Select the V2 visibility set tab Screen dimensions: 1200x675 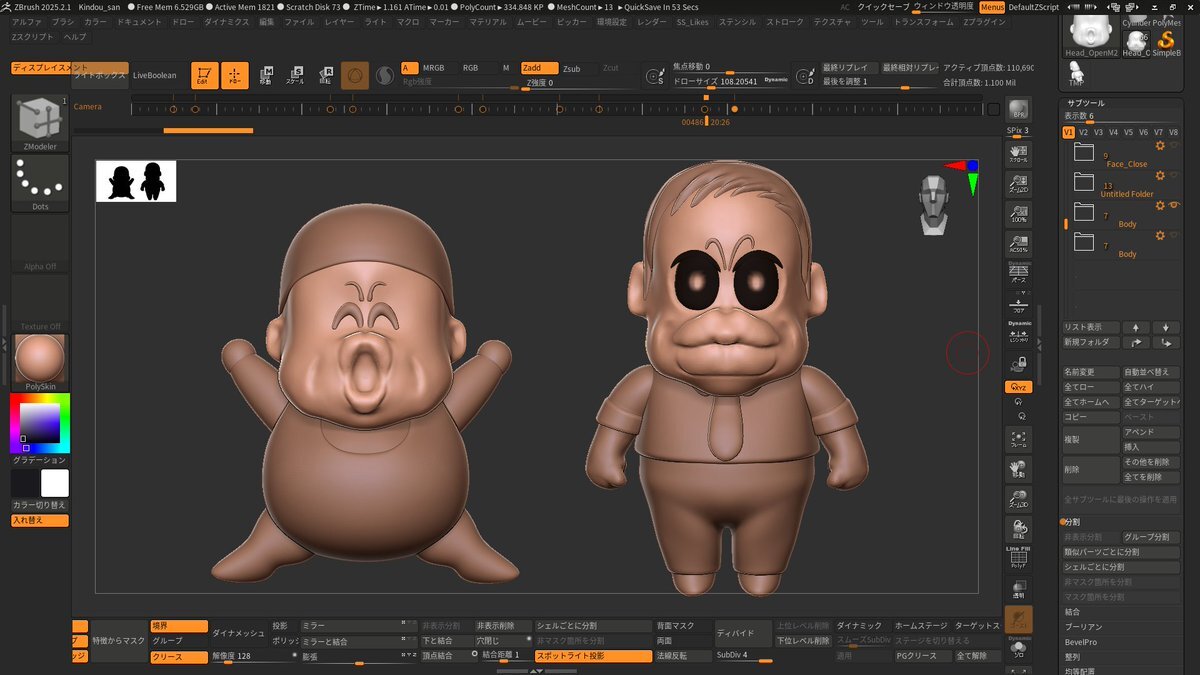pos(1083,132)
